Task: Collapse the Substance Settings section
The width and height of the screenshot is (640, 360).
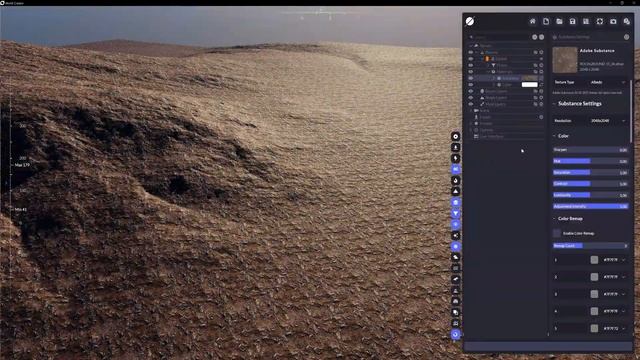Action: (x=554, y=104)
